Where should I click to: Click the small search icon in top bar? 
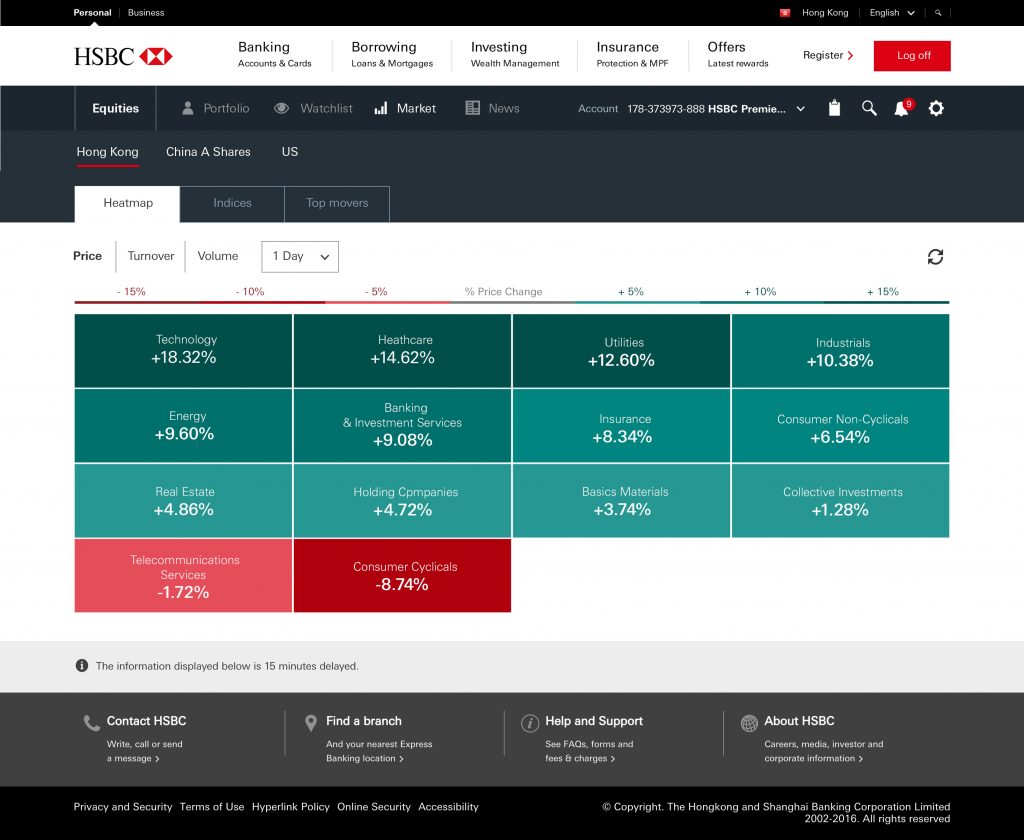coord(938,13)
